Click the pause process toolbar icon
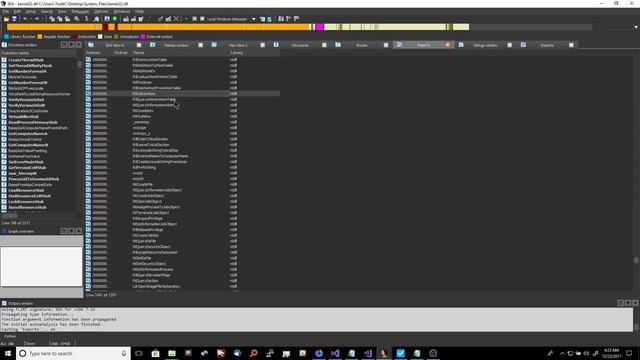The image size is (640, 360). 195,19
